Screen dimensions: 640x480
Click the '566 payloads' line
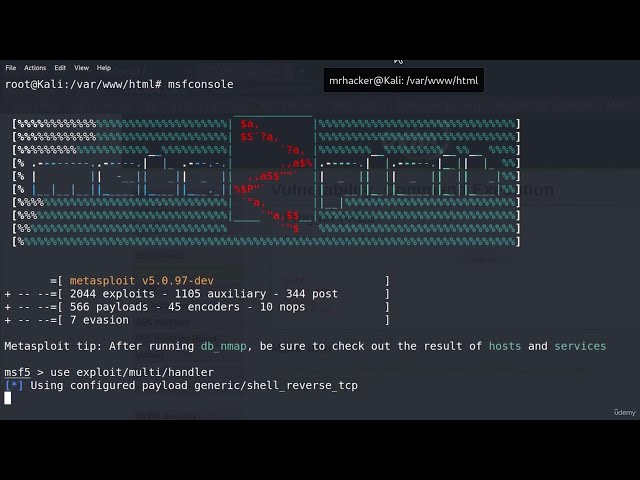click(x=187, y=307)
